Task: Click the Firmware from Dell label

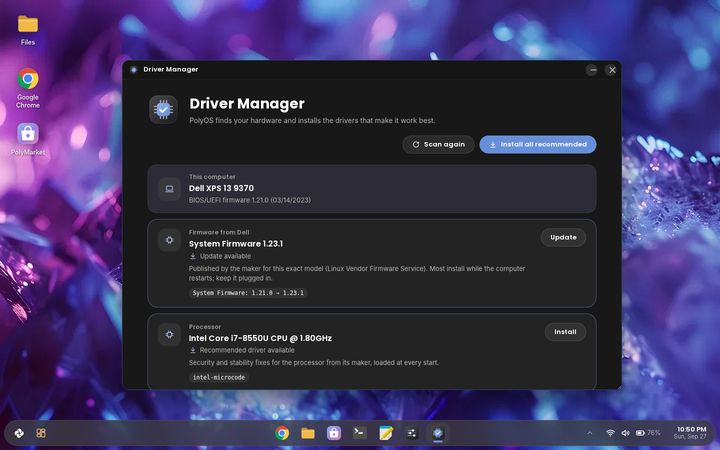Action: (219, 232)
